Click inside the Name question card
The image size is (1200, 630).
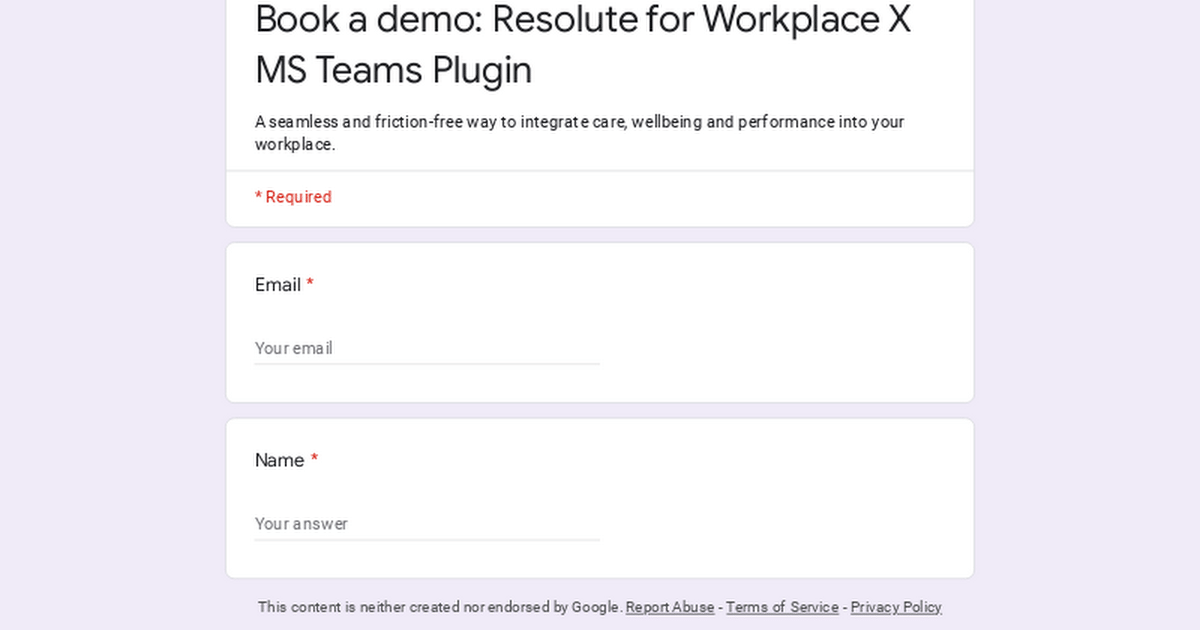(x=700, y=497)
